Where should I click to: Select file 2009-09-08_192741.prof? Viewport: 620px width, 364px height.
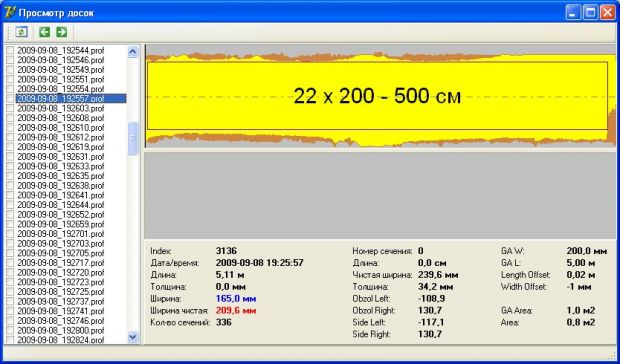click(x=61, y=311)
